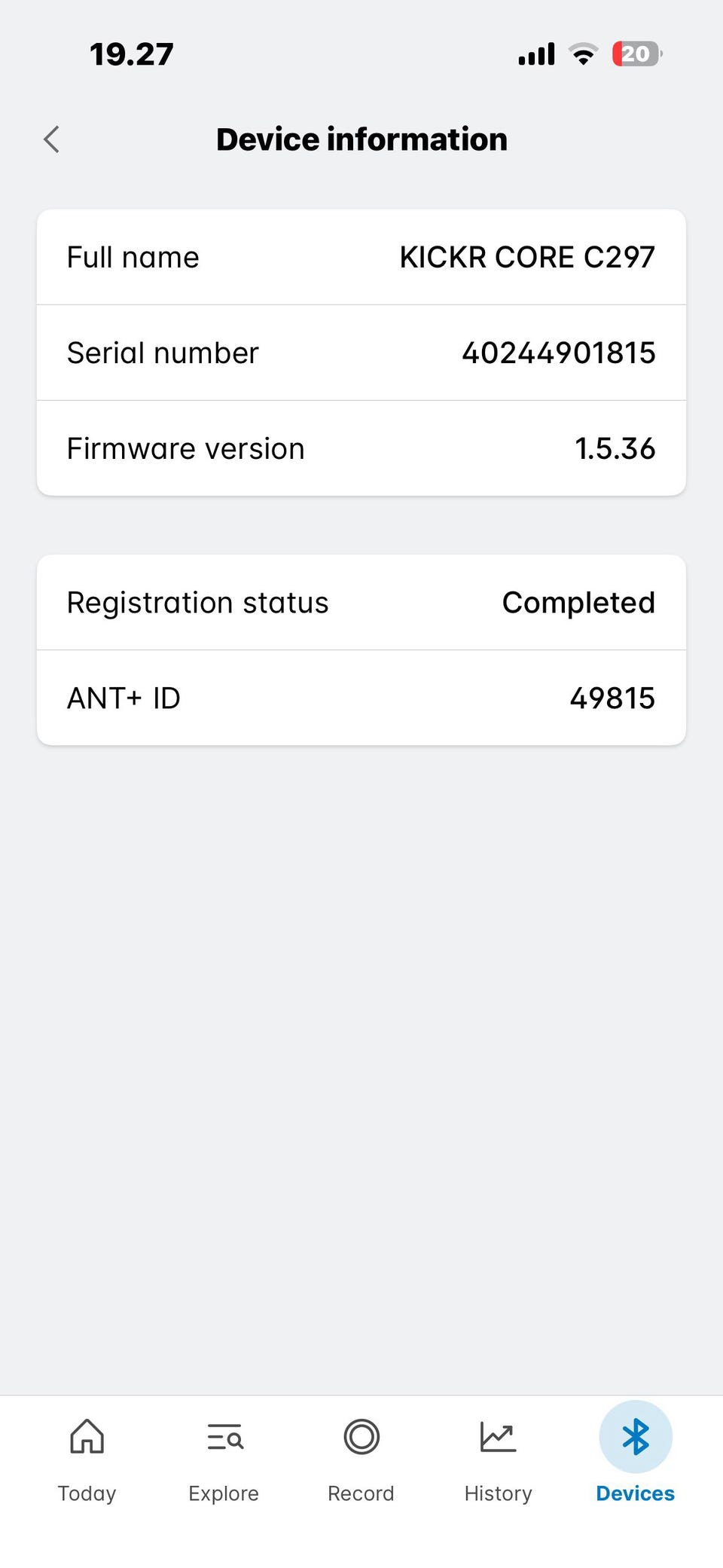The width and height of the screenshot is (723, 1568).
Task: Tap the Wi-Fi status icon
Action: coord(583,54)
